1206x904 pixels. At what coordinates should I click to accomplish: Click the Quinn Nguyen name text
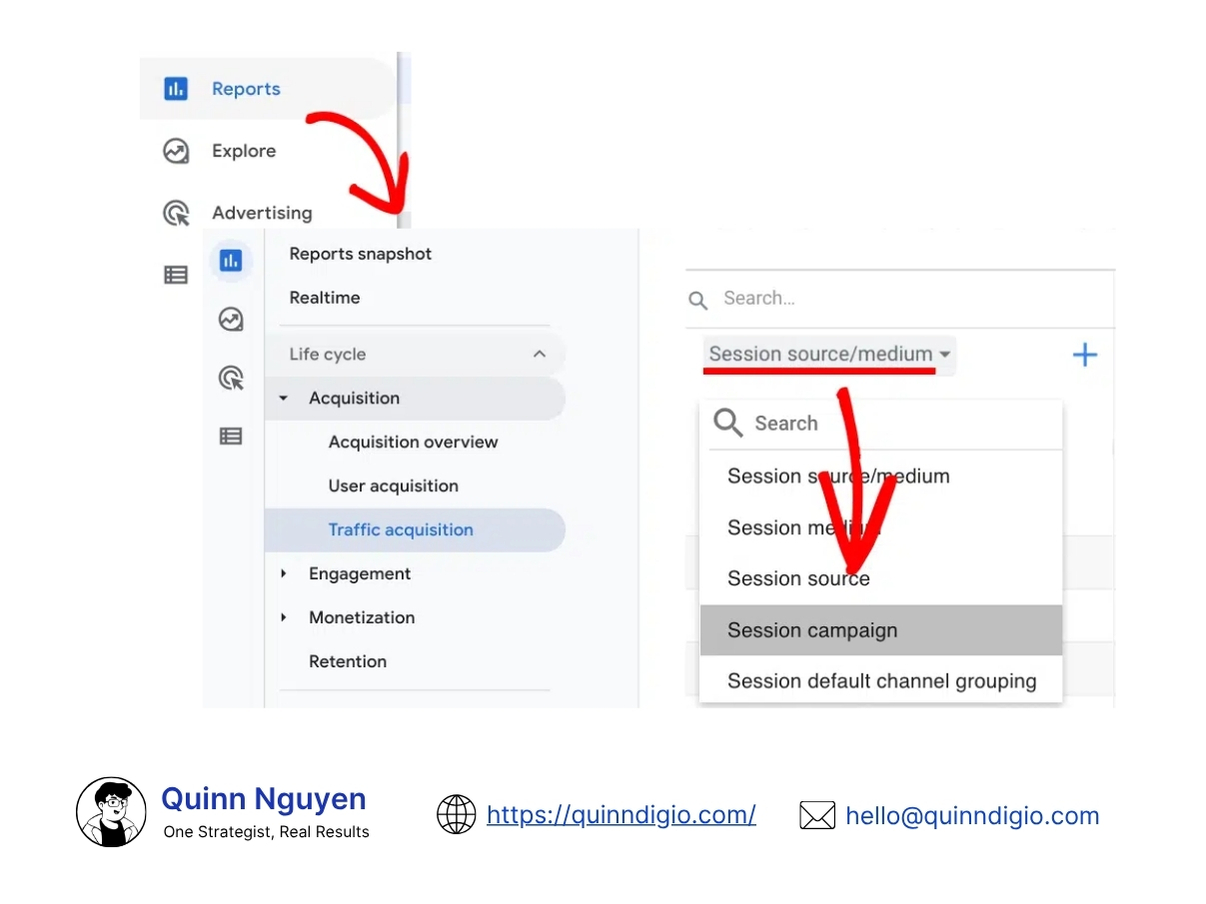(264, 799)
